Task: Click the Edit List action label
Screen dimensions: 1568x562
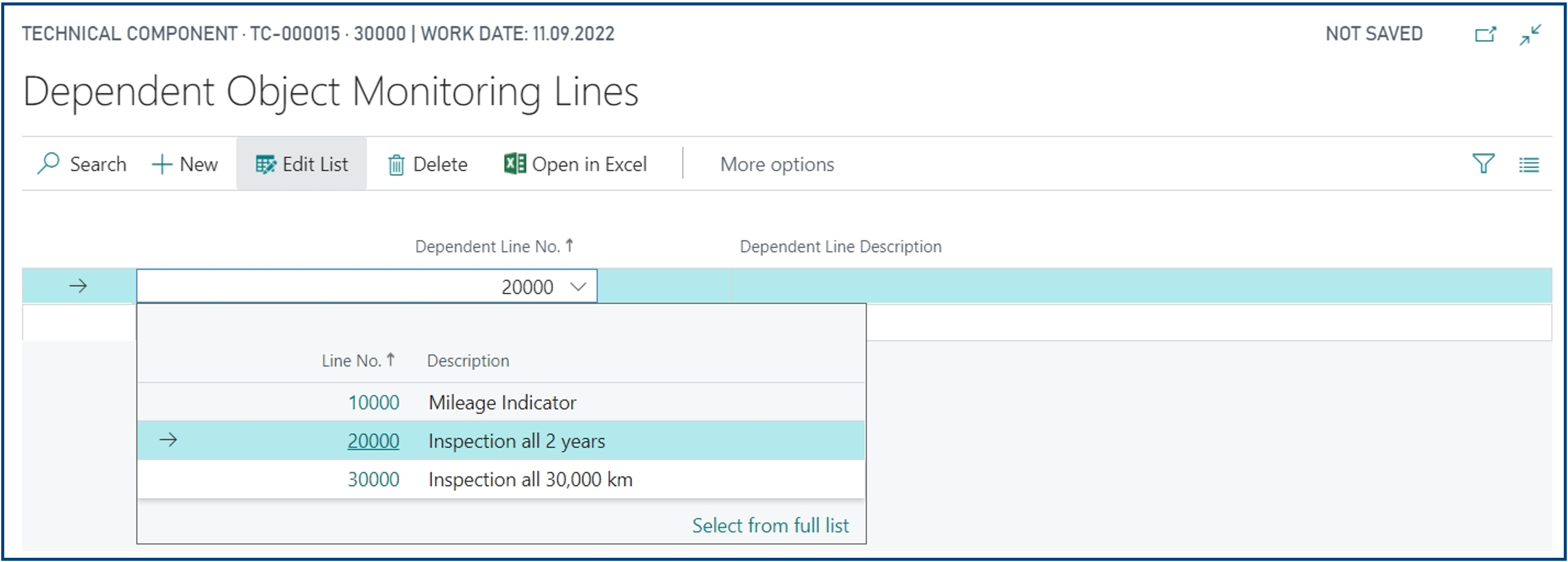Action: [x=316, y=164]
